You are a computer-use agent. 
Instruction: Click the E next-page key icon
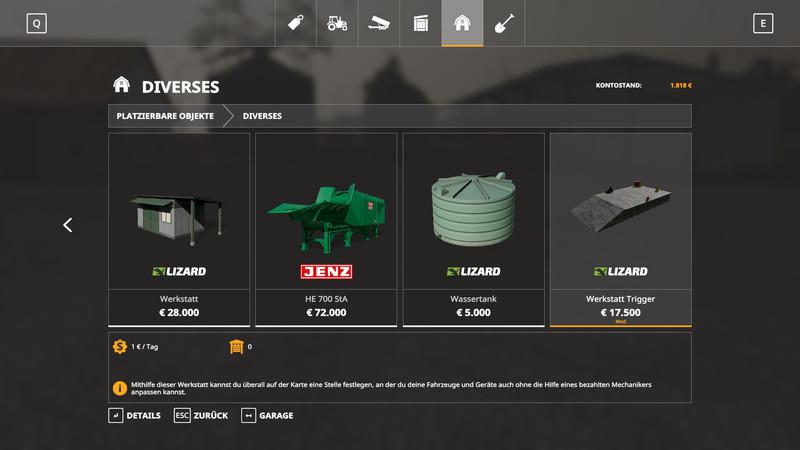pyautogui.click(x=763, y=23)
